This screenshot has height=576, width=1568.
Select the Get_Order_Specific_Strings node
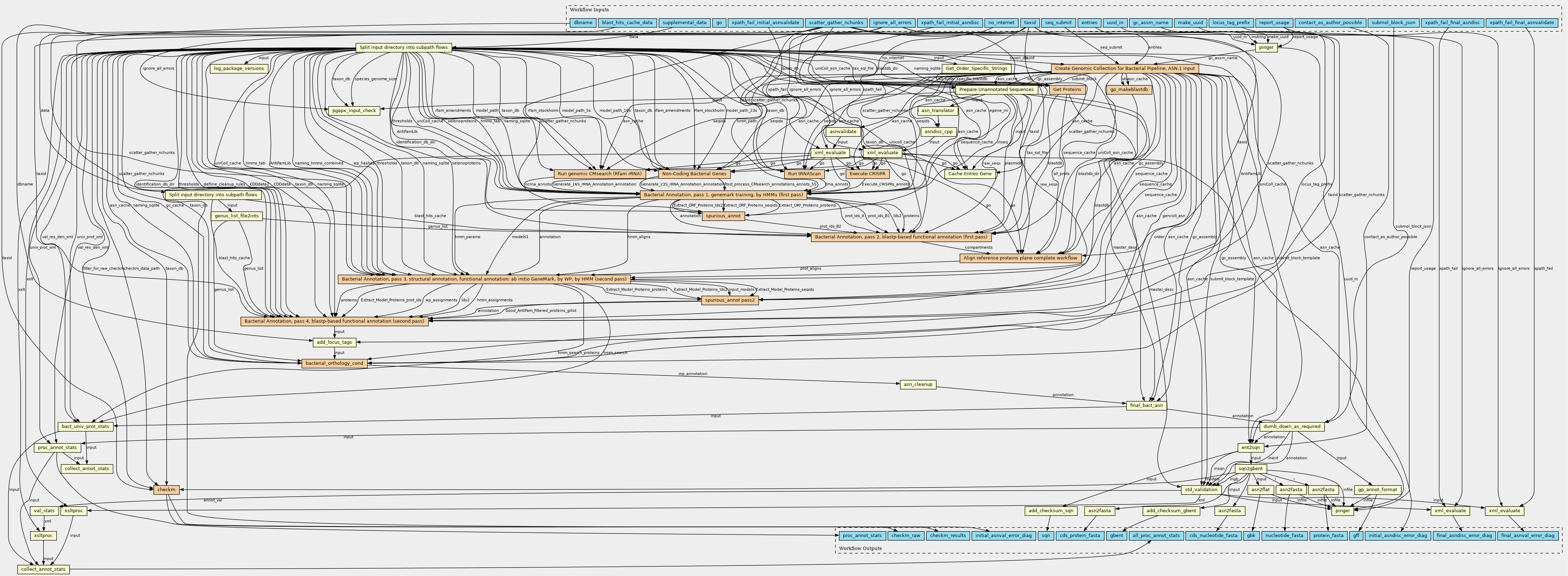[976, 68]
